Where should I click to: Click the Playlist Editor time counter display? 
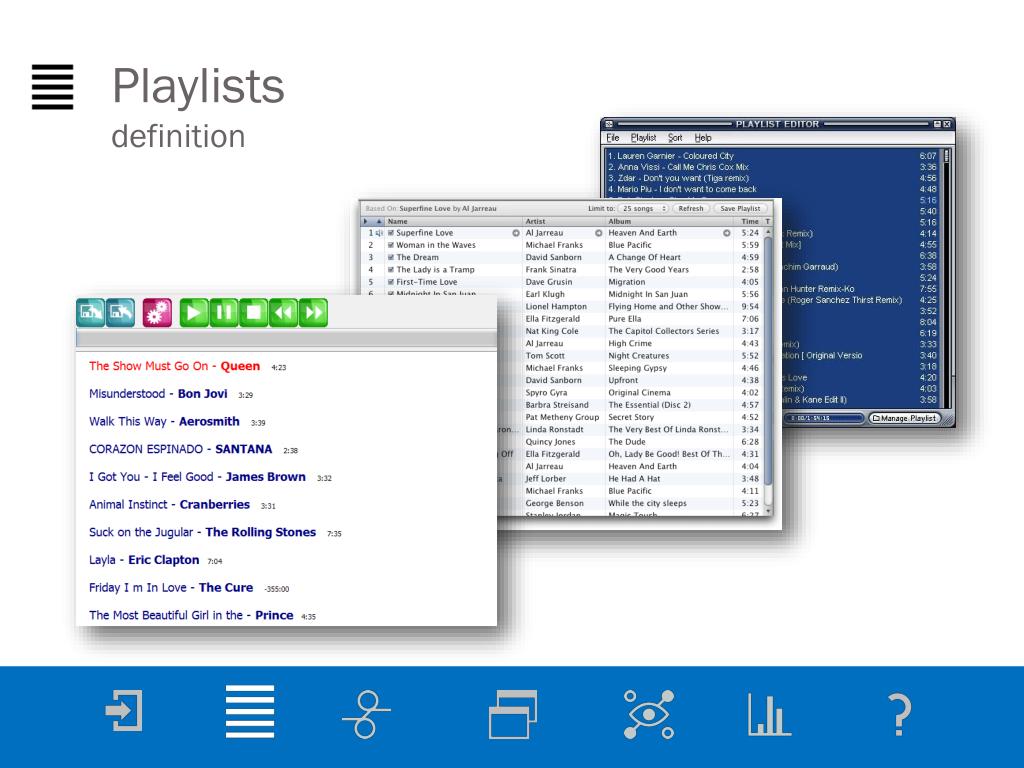pos(822,418)
